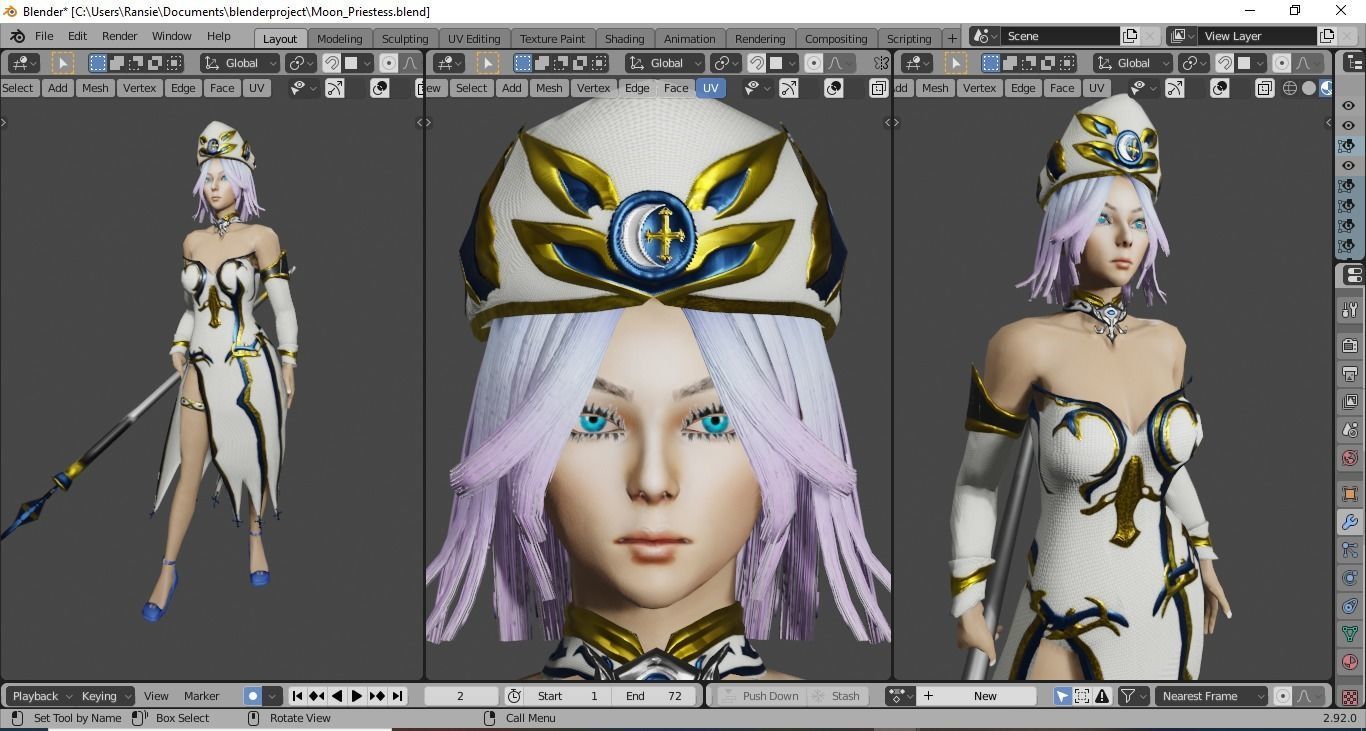Create new scene copy icon
The image size is (1366, 731).
tap(1130, 36)
